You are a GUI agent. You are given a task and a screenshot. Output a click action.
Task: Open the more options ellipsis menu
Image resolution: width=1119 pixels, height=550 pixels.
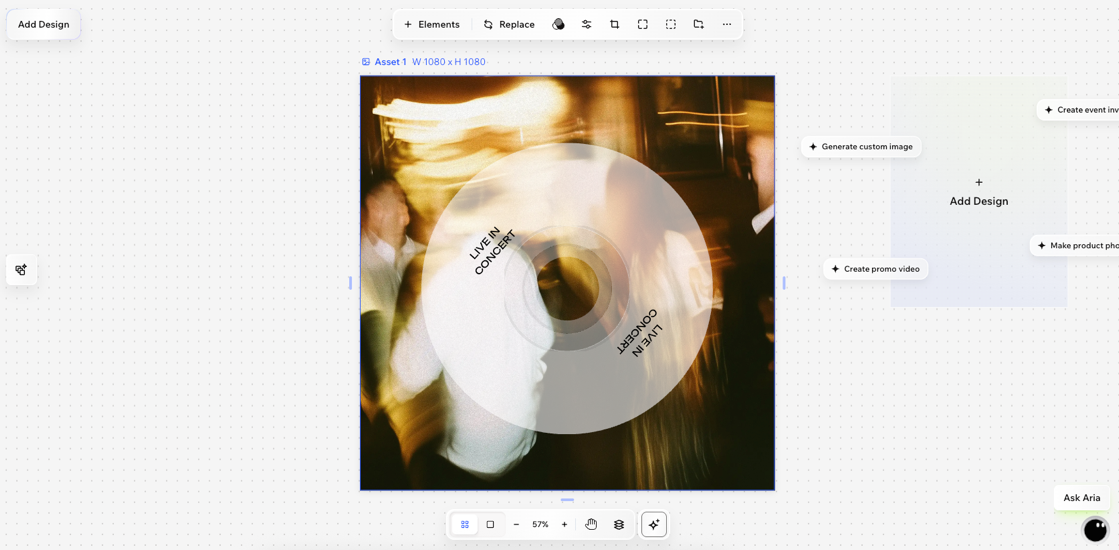[x=727, y=24]
